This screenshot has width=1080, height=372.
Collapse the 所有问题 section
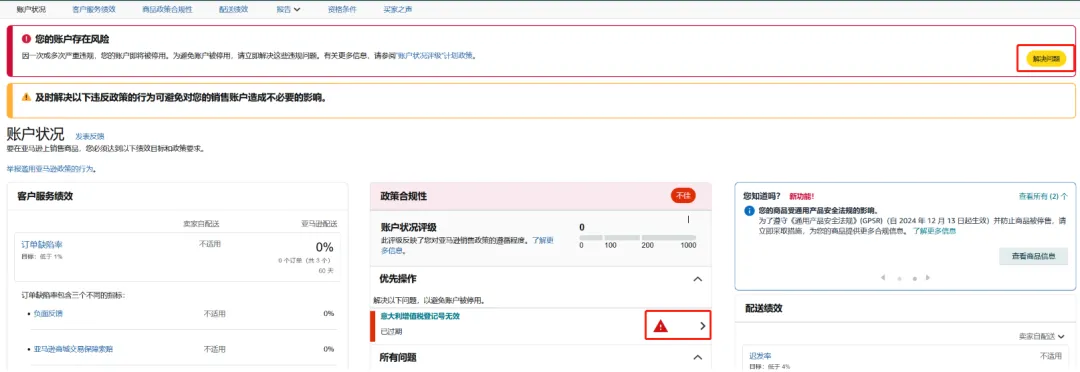[697, 358]
